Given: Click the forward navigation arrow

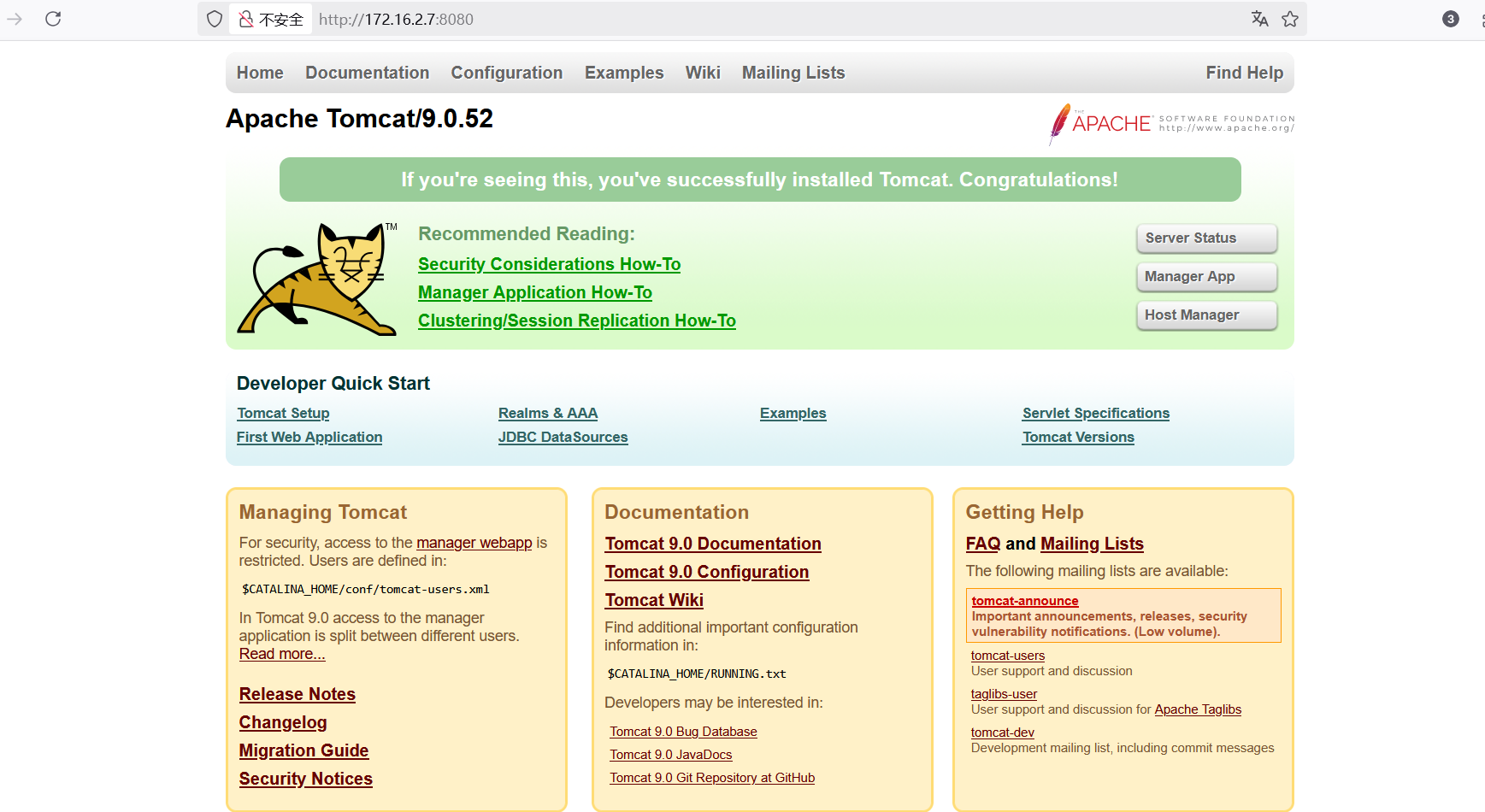Looking at the screenshot, I should 15,19.
